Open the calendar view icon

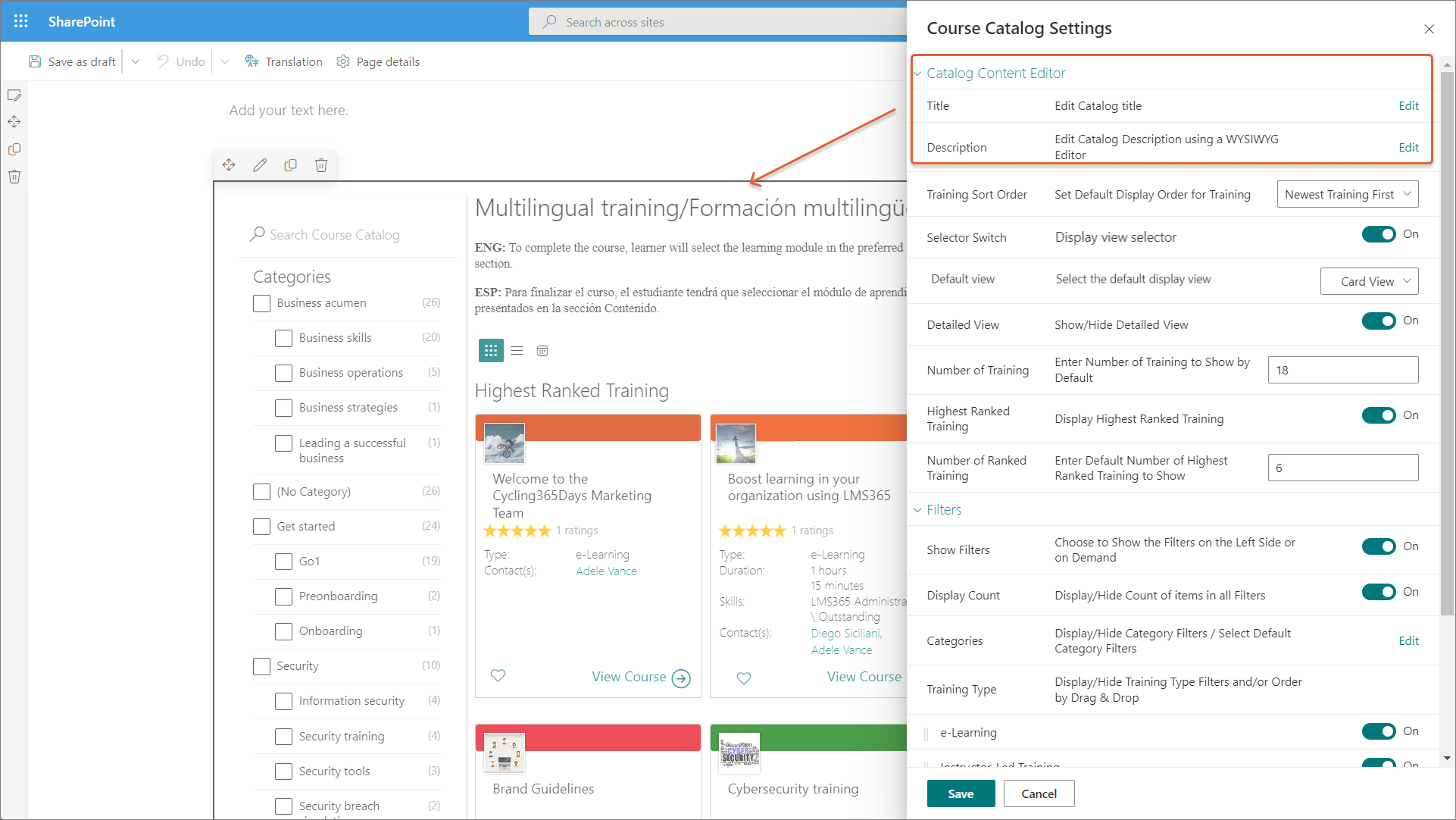[542, 350]
